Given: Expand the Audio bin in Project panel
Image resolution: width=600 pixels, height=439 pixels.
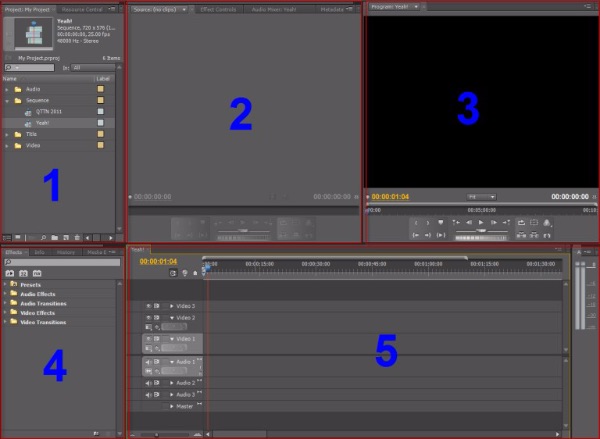Looking at the screenshot, I should pos(7,89).
